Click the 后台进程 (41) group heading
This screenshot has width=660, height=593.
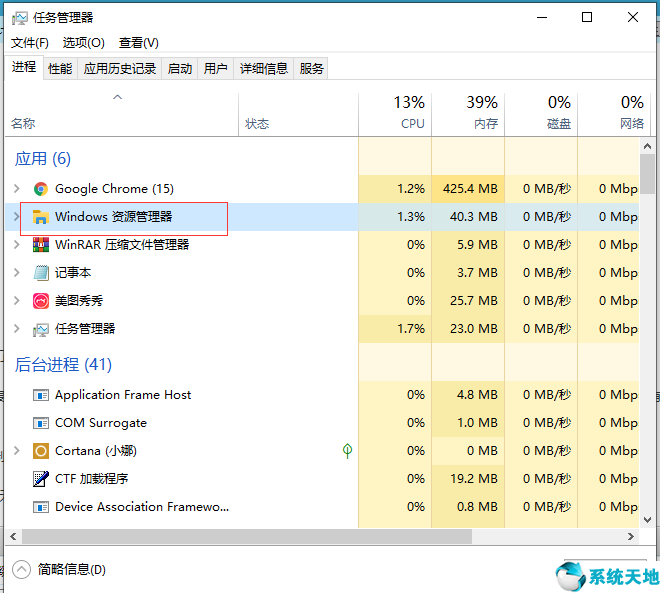click(64, 365)
